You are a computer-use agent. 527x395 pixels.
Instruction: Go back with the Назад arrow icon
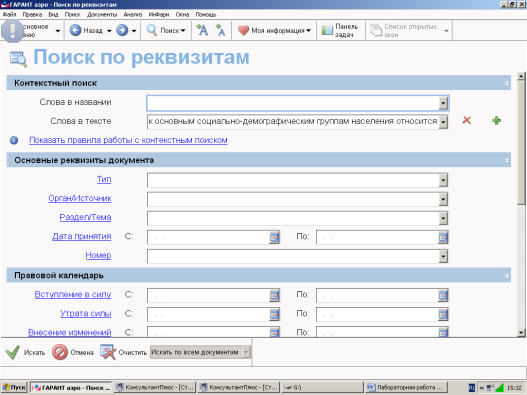click(75, 30)
